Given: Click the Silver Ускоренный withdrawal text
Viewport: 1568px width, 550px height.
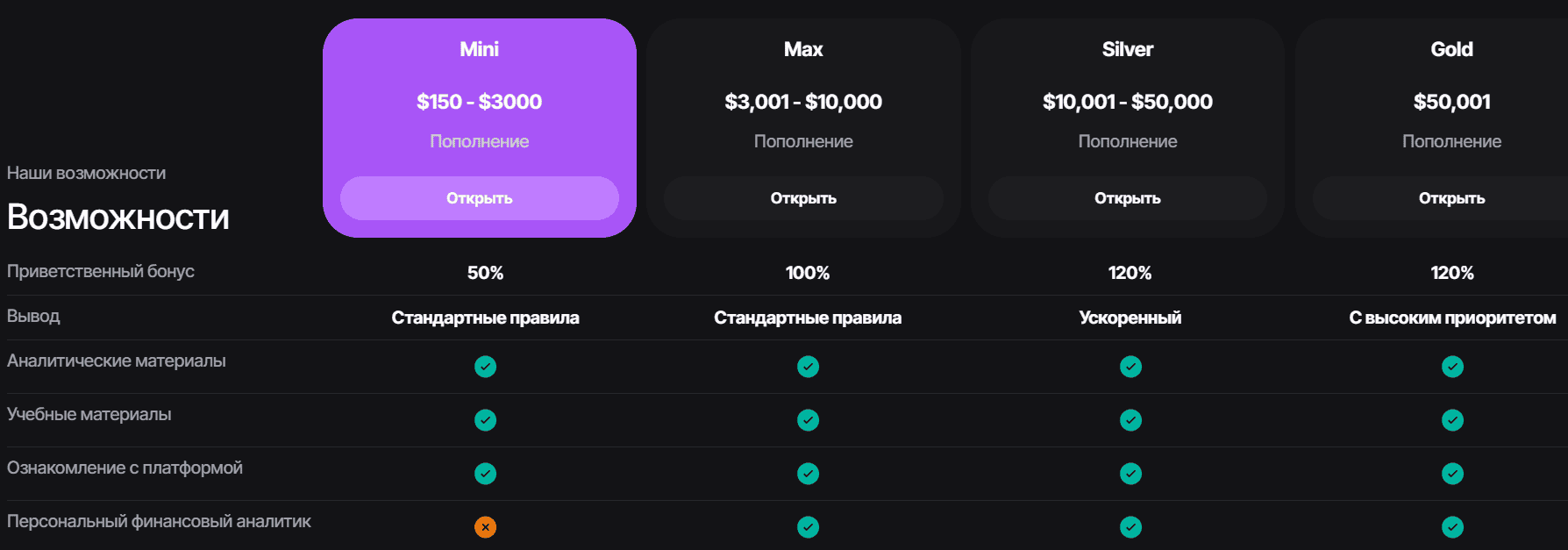Looking at the screenshot, I should point(1130,318).
